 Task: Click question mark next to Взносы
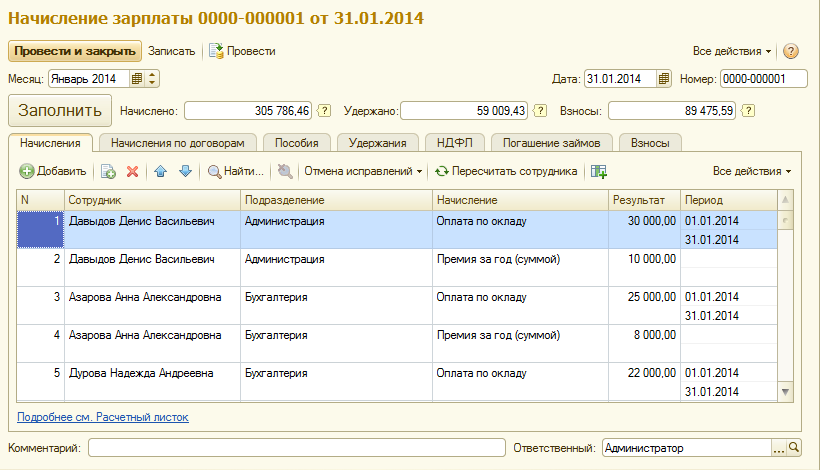point(748,111)
